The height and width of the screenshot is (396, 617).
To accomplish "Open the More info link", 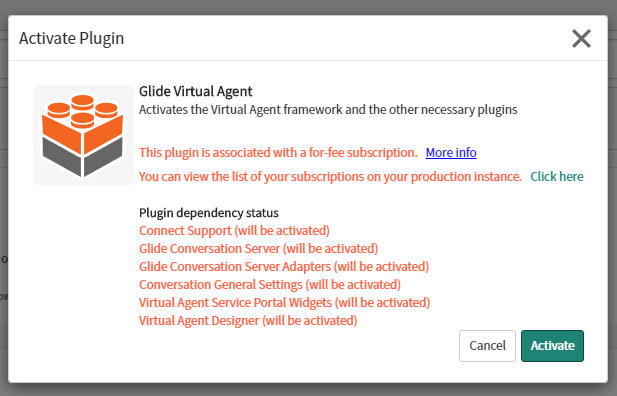I will pyautogui.click(x=451, y=153).
